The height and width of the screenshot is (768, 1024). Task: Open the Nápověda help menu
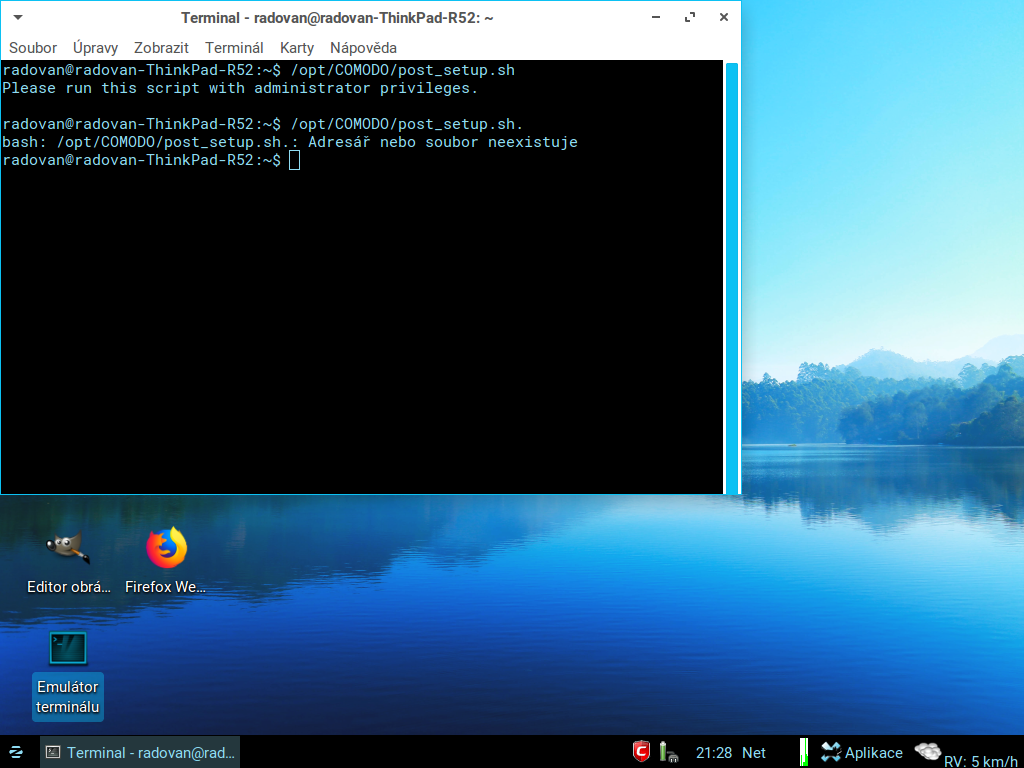click(363, 48)
